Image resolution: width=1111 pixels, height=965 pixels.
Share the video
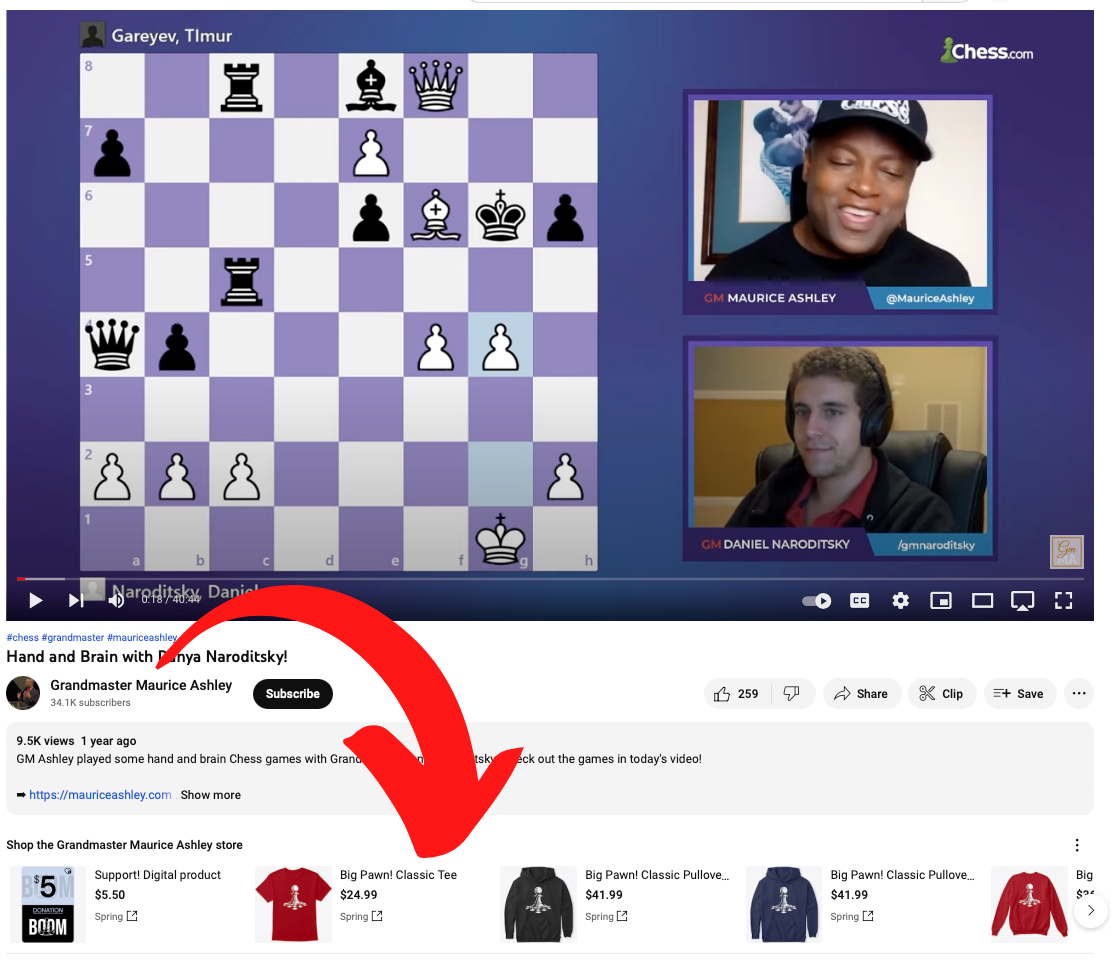(862, 694)
